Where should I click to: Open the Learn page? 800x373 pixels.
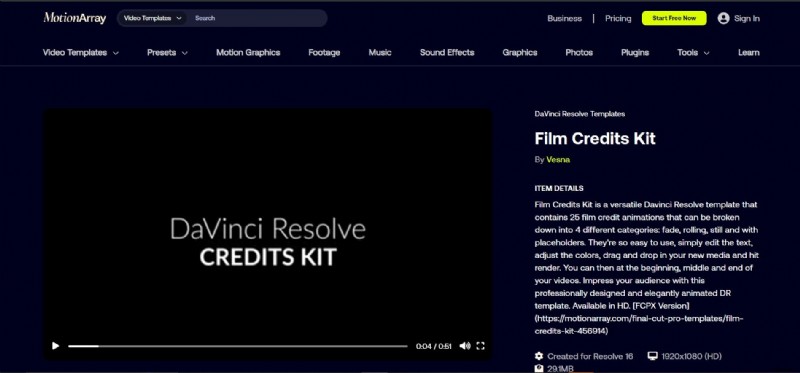point(748,53)
